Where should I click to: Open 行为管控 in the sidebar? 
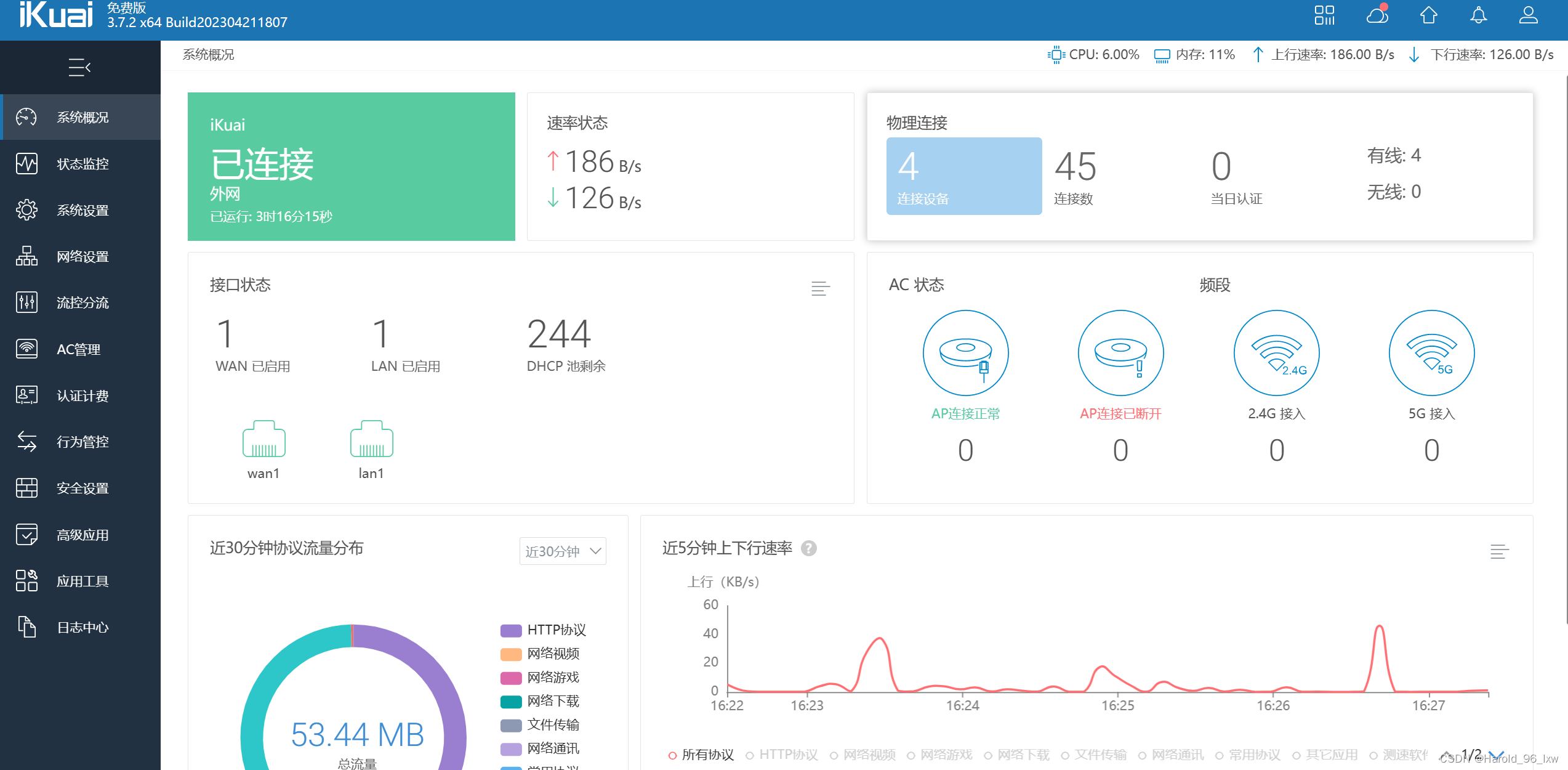click(x=80, y=442)
